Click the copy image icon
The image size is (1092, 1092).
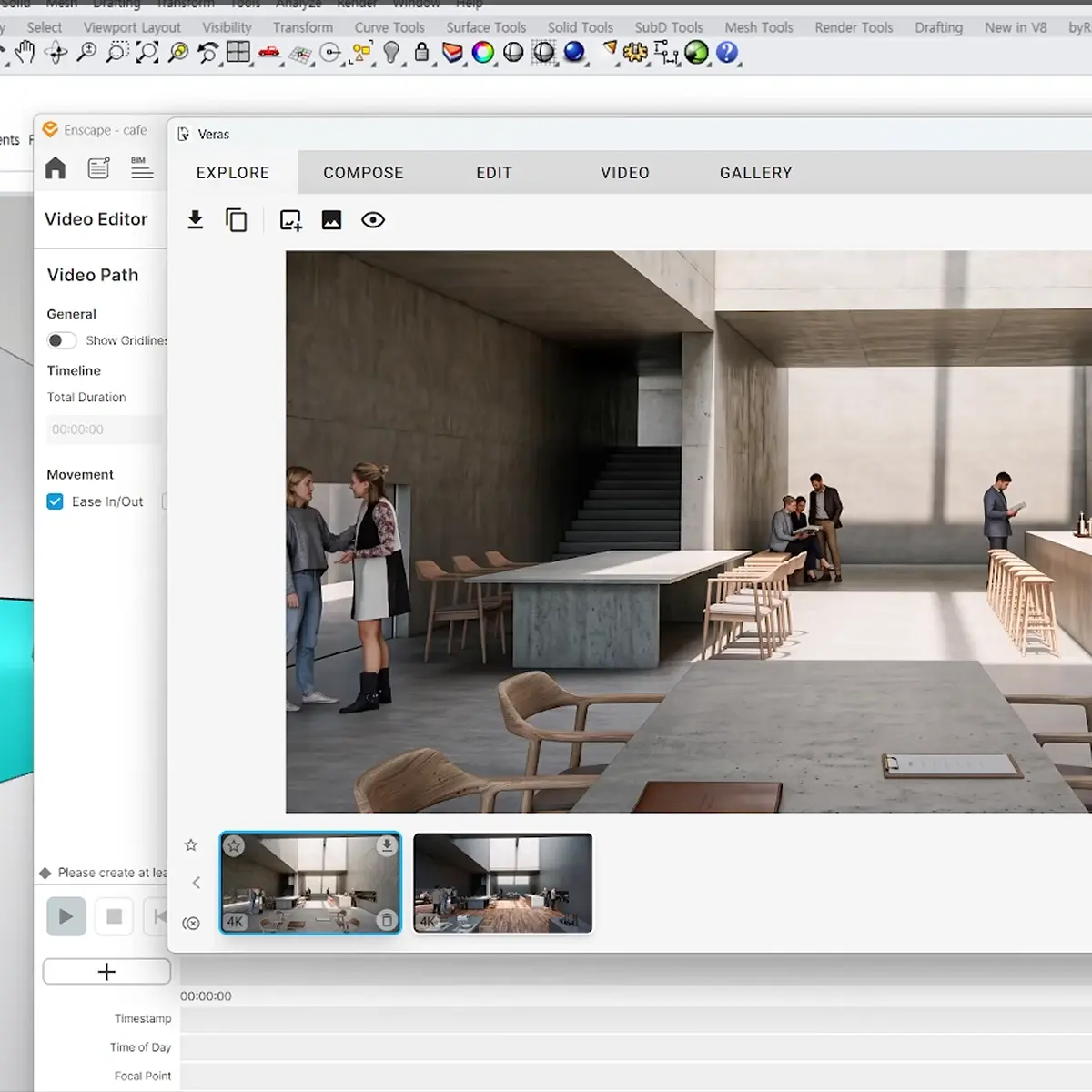click(237, 220)
